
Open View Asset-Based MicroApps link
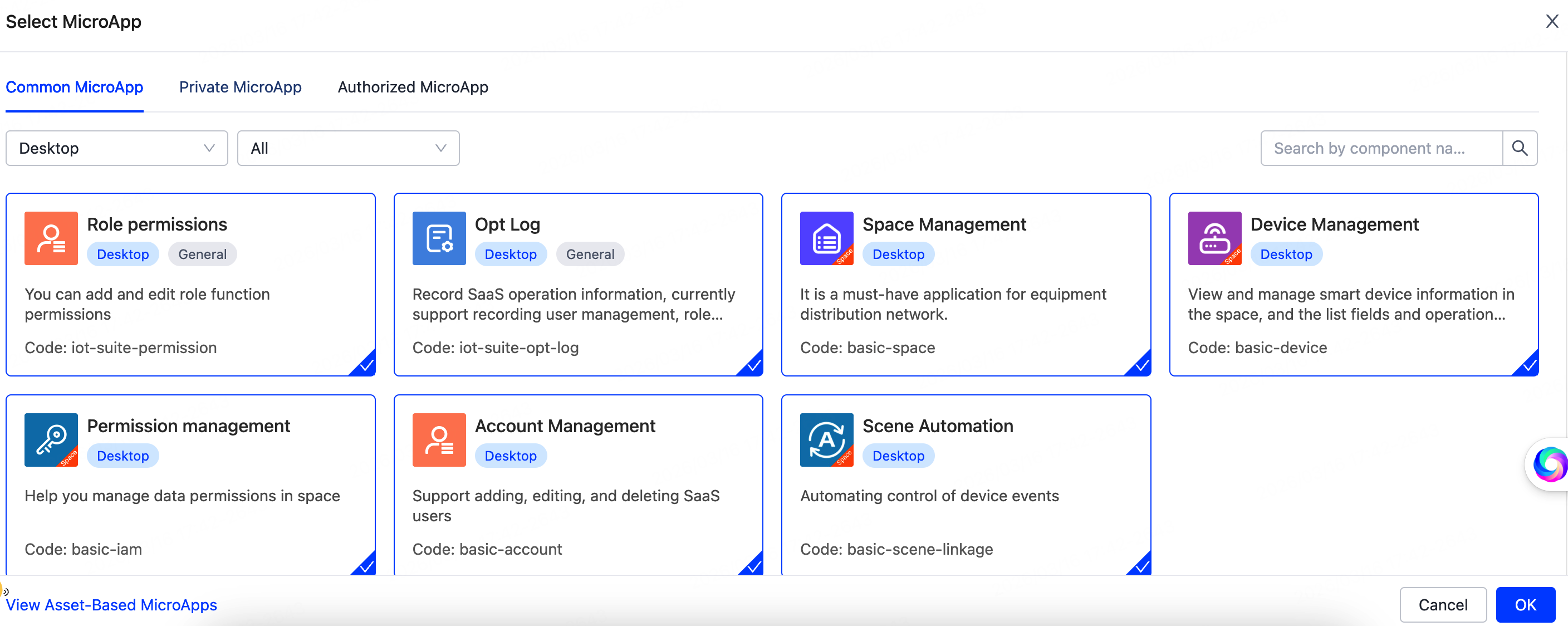[112, 605]
